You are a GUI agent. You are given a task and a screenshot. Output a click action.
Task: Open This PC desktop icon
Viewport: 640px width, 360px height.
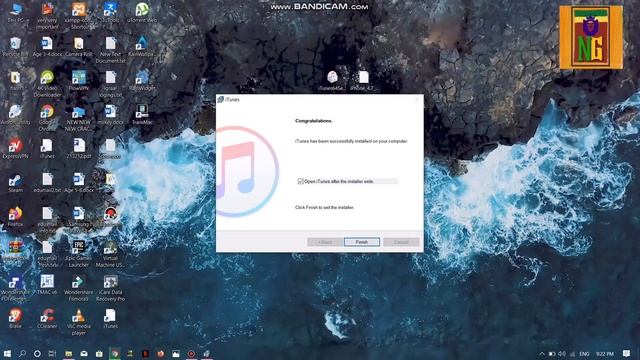coord(16,13)
